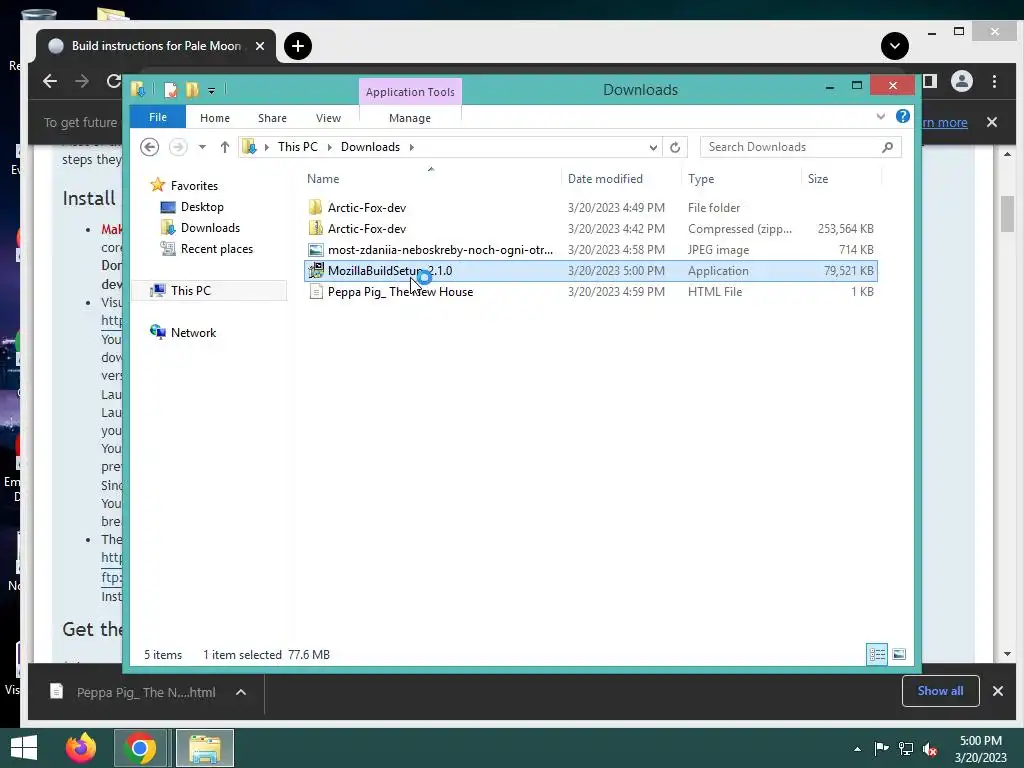
Task: Expand This PC breadcrumb arrow
Action: point(329,147)
